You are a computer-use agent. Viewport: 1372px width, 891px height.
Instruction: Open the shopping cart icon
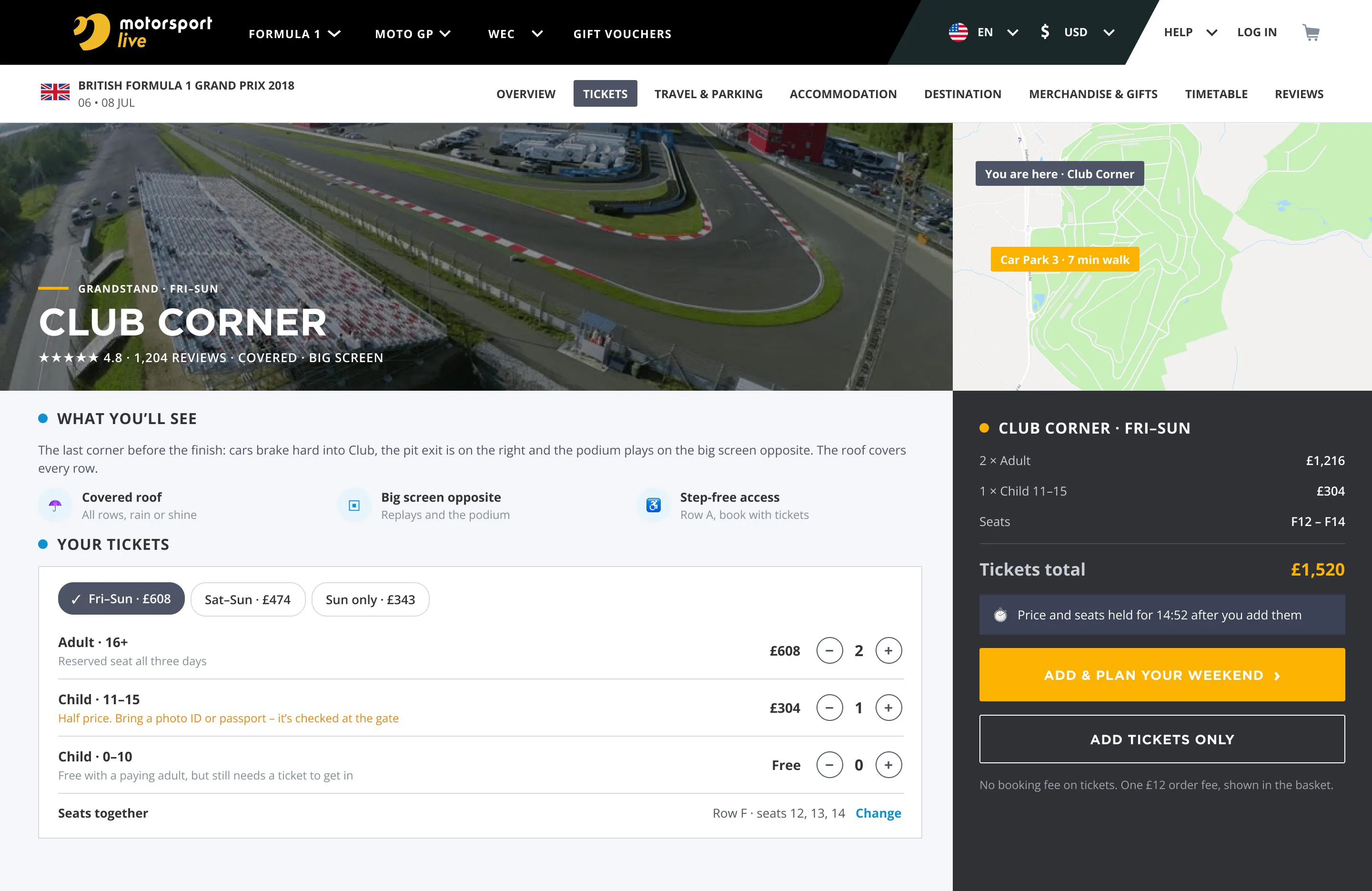click(x=1311, y=32)
